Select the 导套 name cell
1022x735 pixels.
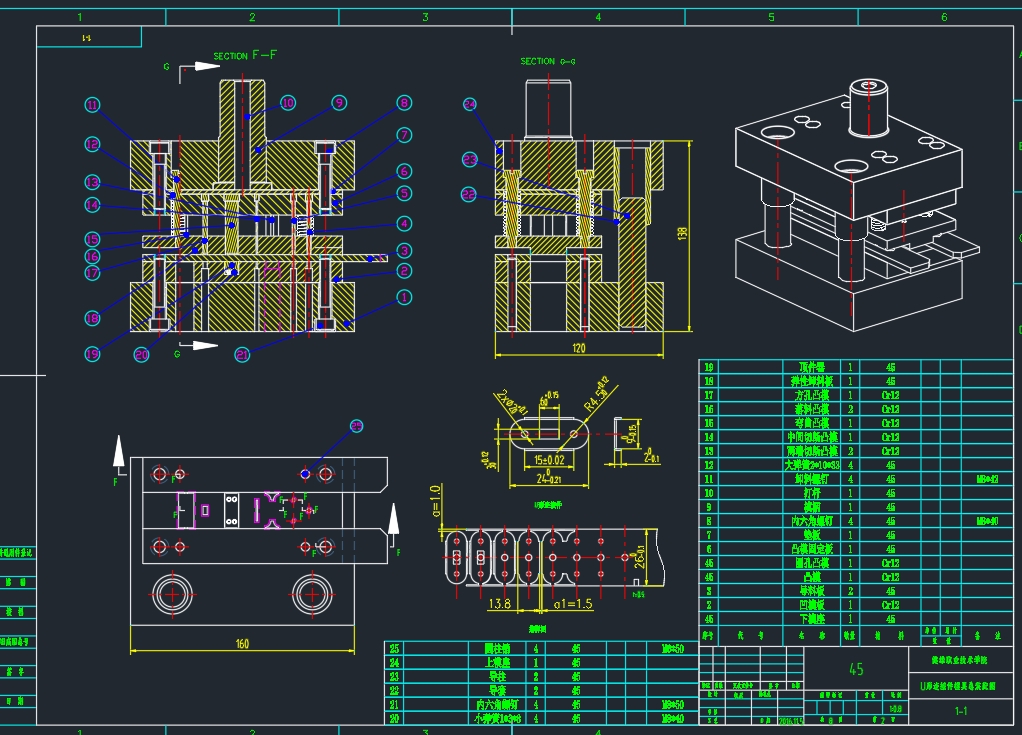(x=498, y=691)
